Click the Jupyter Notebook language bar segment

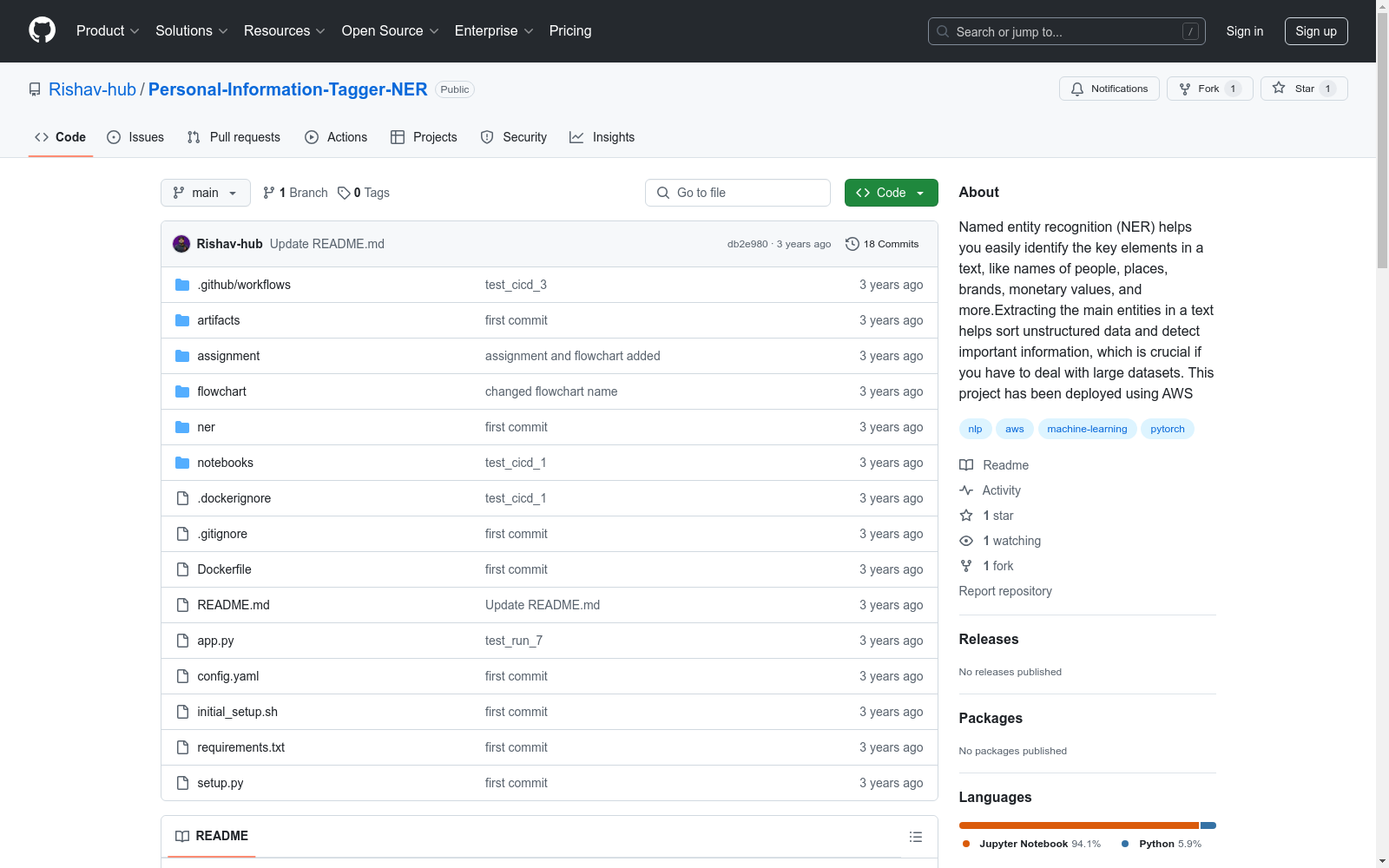1079,825
